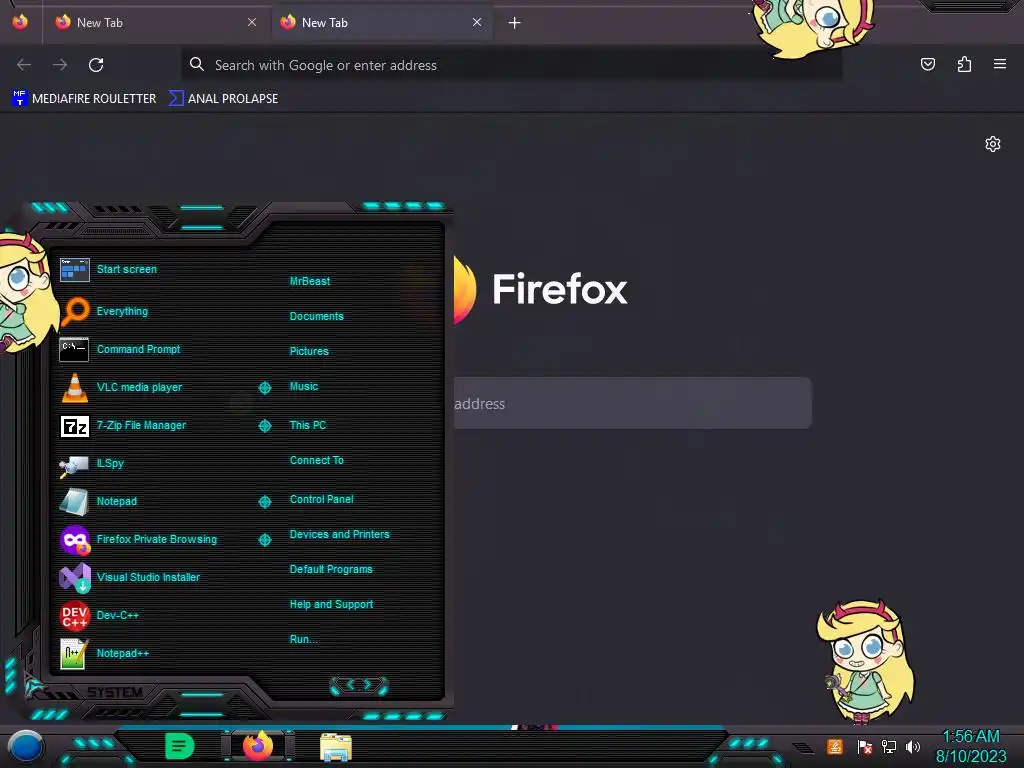Open Action Center flag tray icon
The width and height of the screenshot is (1024, 768).
pyautogui.click(x=865, y=746)
